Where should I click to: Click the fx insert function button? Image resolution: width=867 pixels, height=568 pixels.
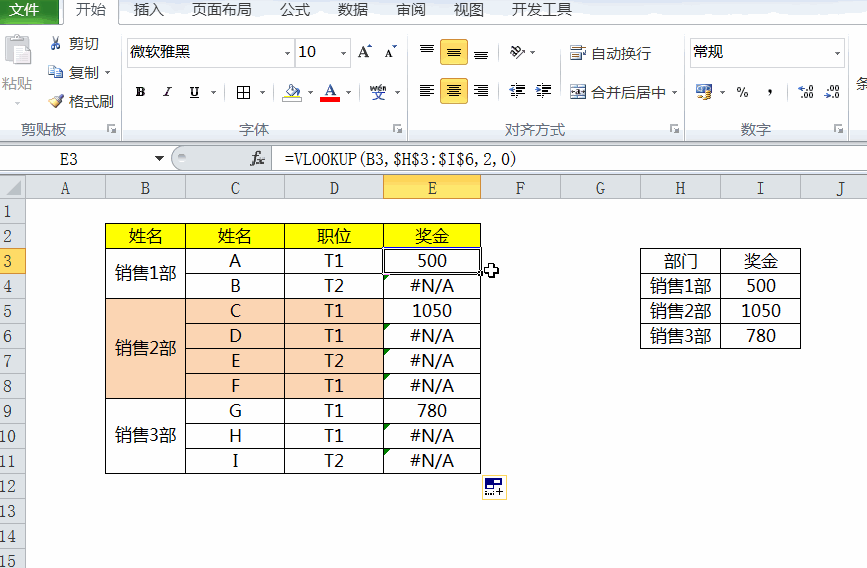click(257, 159)
